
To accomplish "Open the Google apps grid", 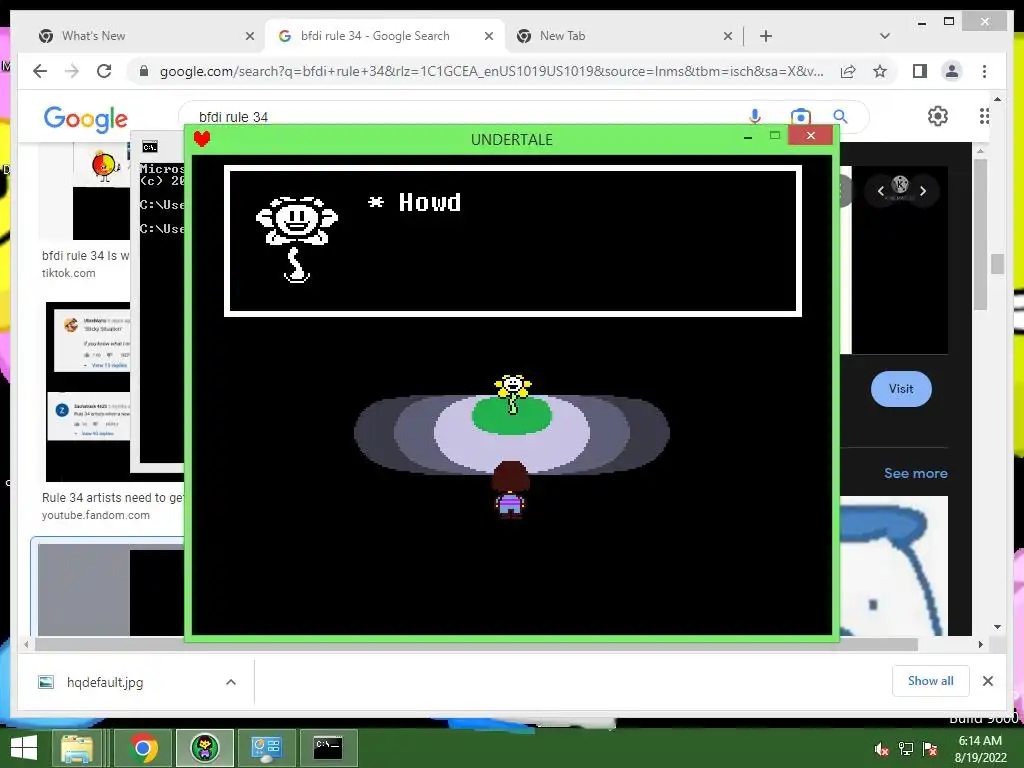I will click(x=984, y=116).
